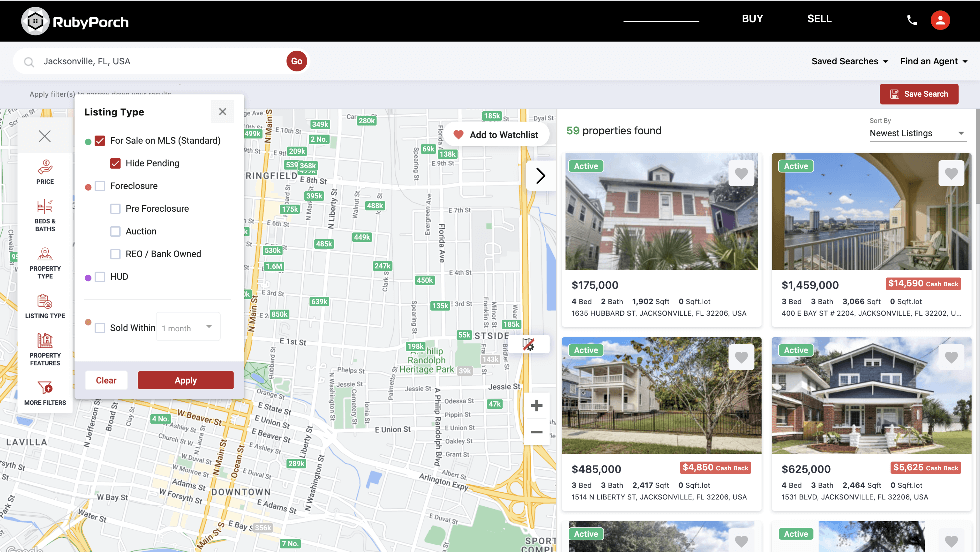Click the 135k map price marker

(x=440, y=306)
